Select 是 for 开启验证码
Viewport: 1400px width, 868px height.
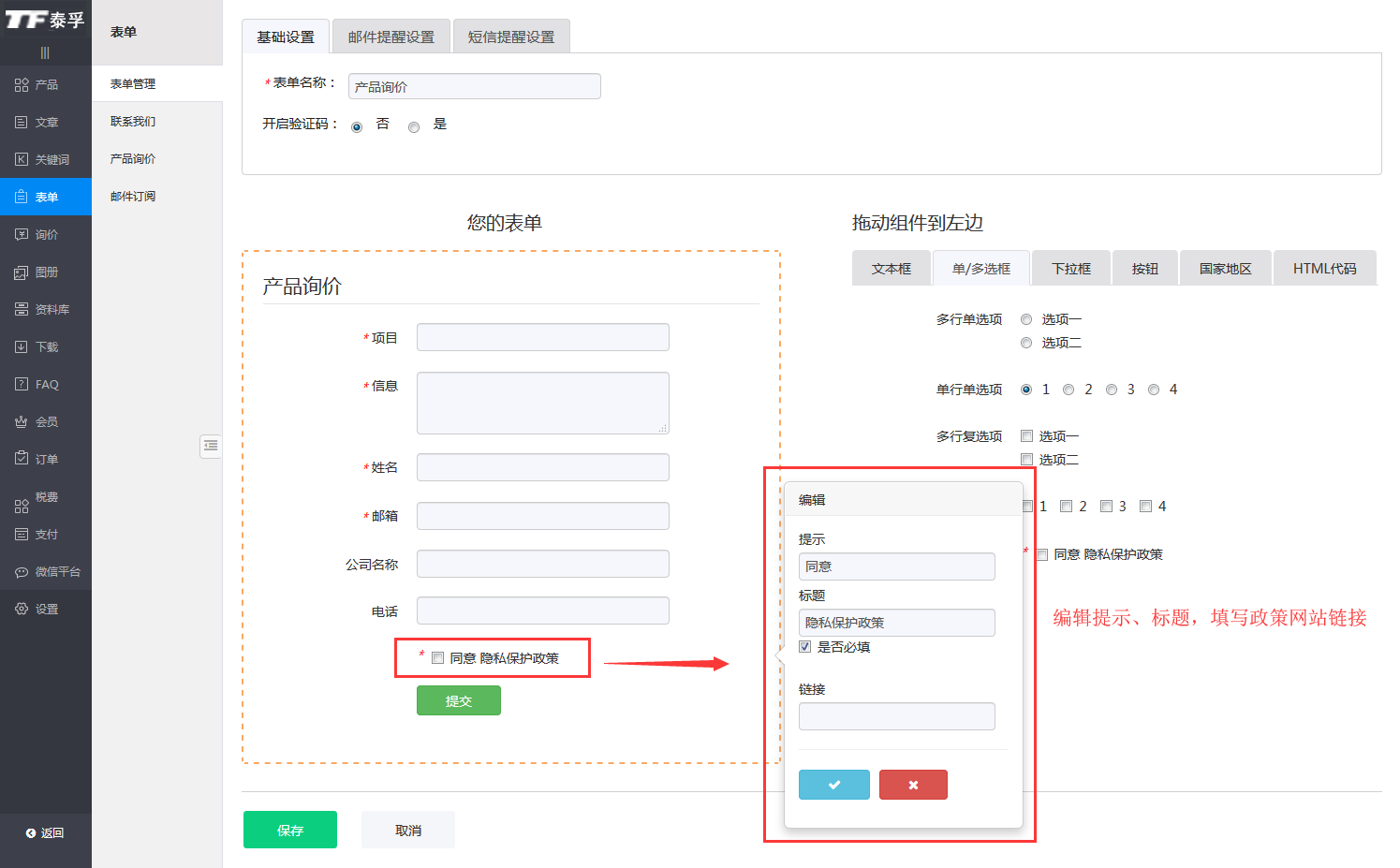coord(414,127)
